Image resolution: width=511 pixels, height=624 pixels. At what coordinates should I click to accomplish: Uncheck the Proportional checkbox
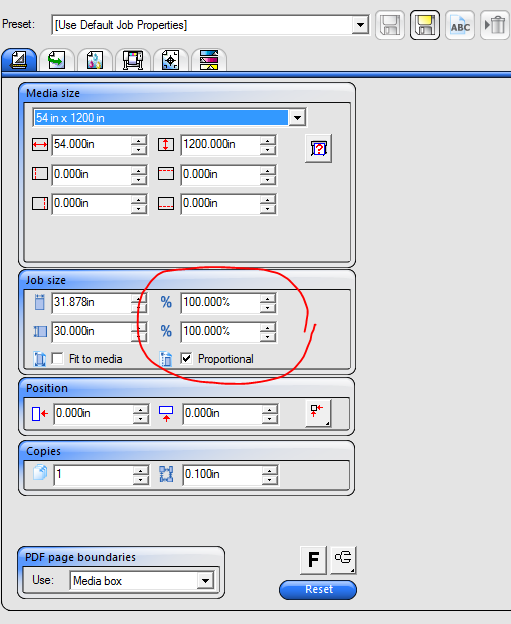click(x=186, y=359)
